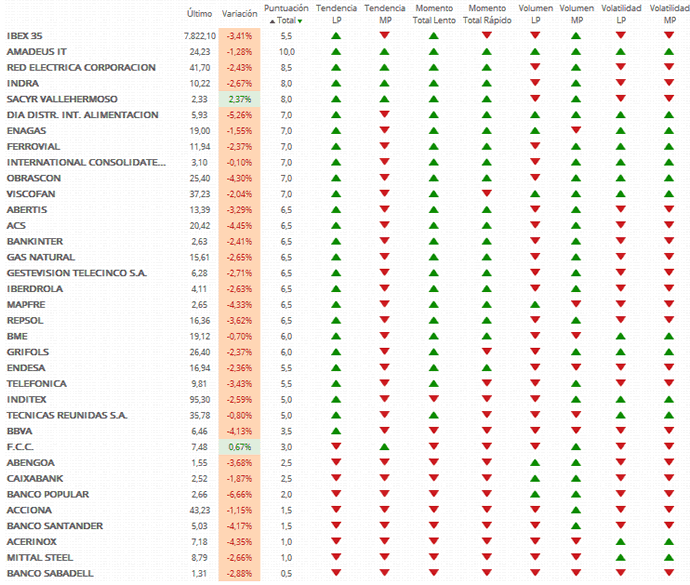Click SACYR VALLEHERMOSO Volatilidad LP red arrow
690x585 pixels.
pos(621,99)
